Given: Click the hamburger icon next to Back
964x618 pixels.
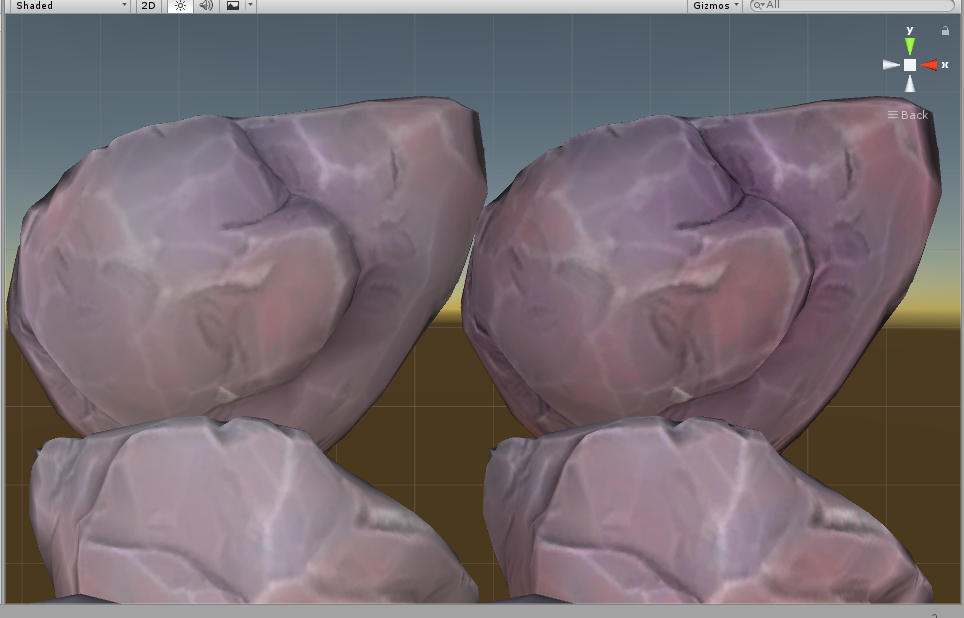Looking at the screenshot, I should point(893,115).
